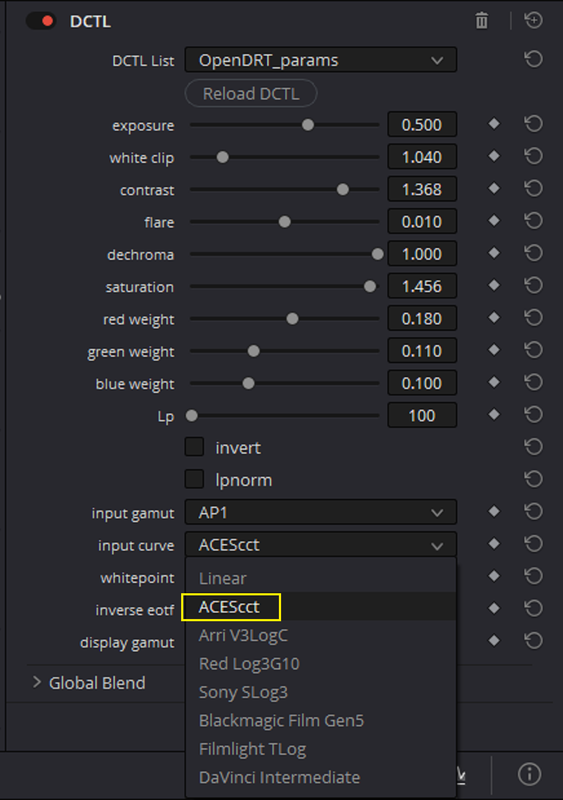The image size is (563, 800).
Task: Select DaVinci Intermediate input curve
Action: point(321,777)
